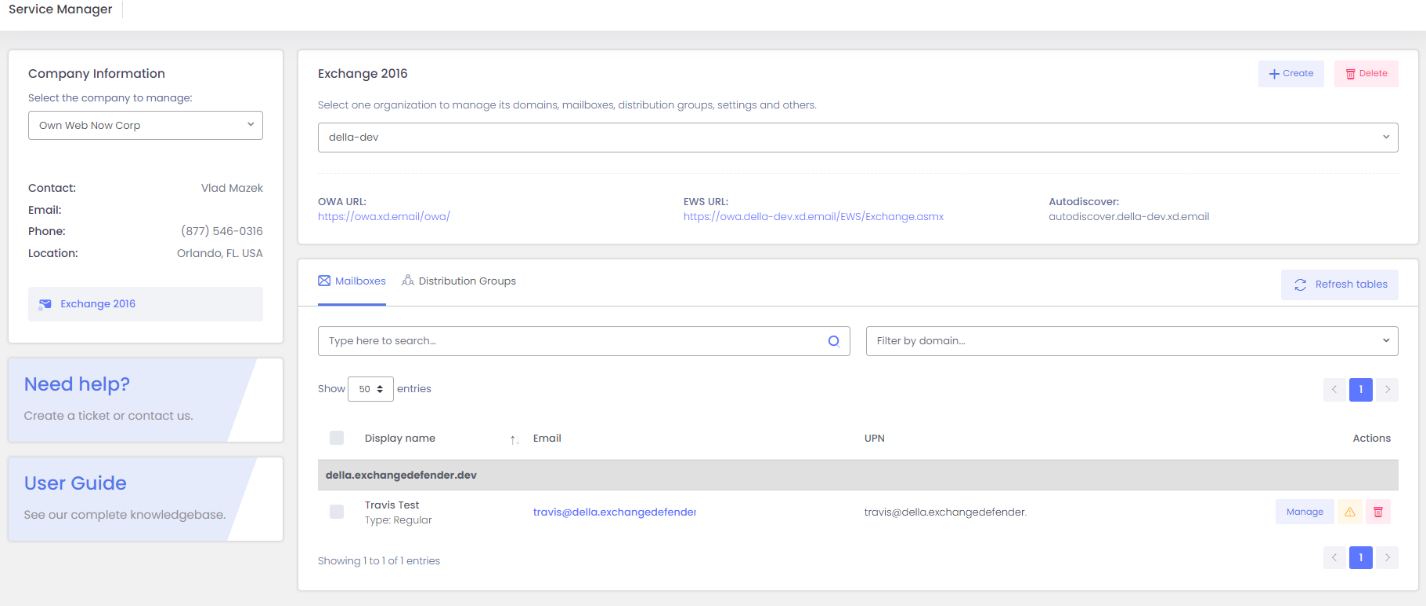Click the bottom pagination previous arrow
The image size is (1426, 606).
pos(1334,558)
